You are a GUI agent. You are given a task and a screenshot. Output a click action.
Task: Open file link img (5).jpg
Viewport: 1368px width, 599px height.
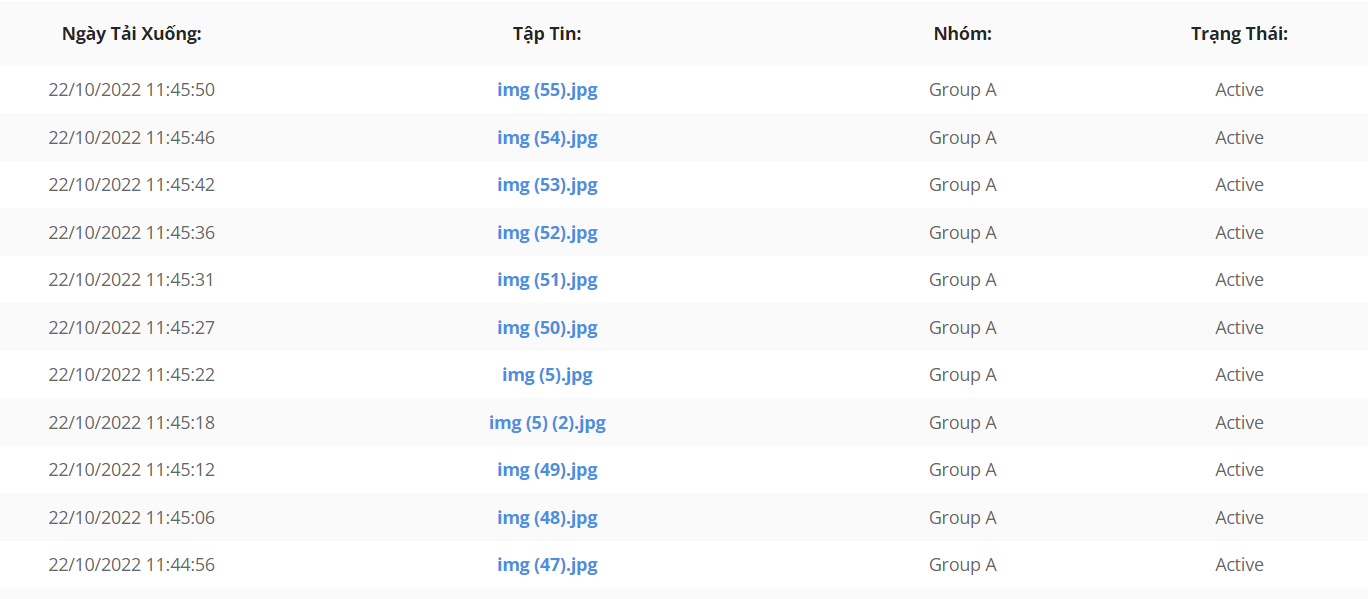(547, 375)
